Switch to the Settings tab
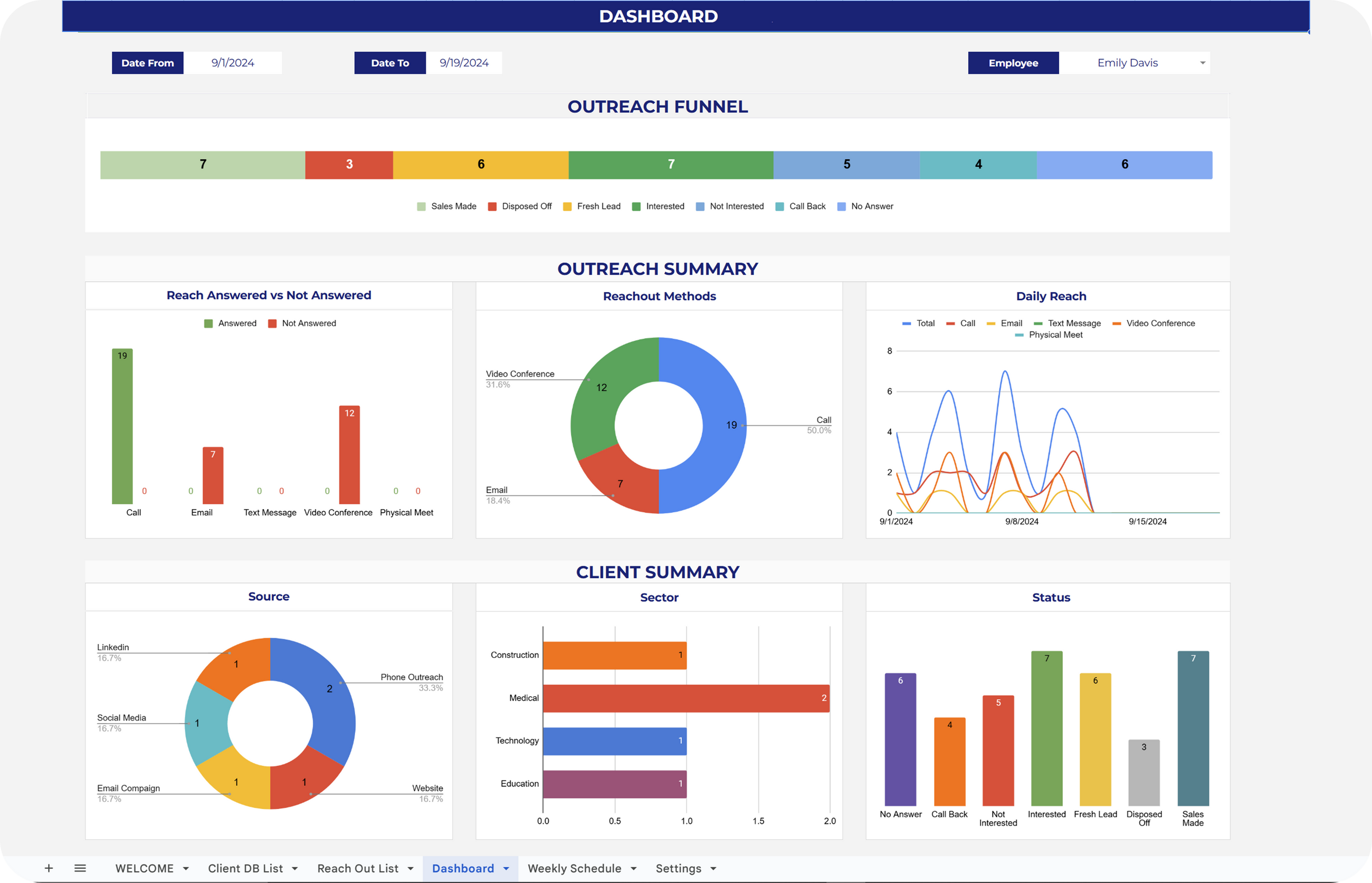The image size is (1372, 883). coord(678,868)
